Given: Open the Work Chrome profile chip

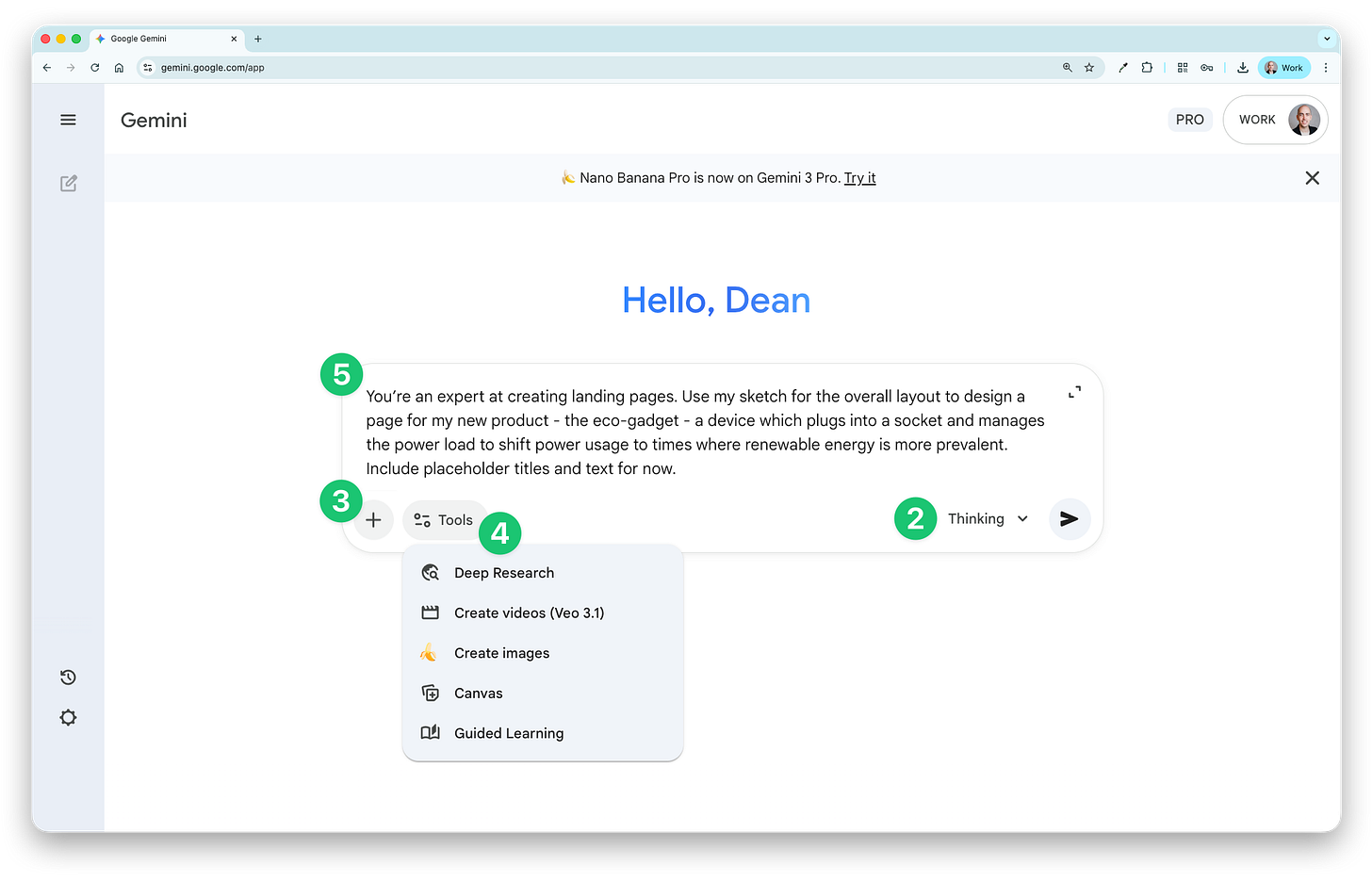Looking at the screenshot, I should point(1283,68).
